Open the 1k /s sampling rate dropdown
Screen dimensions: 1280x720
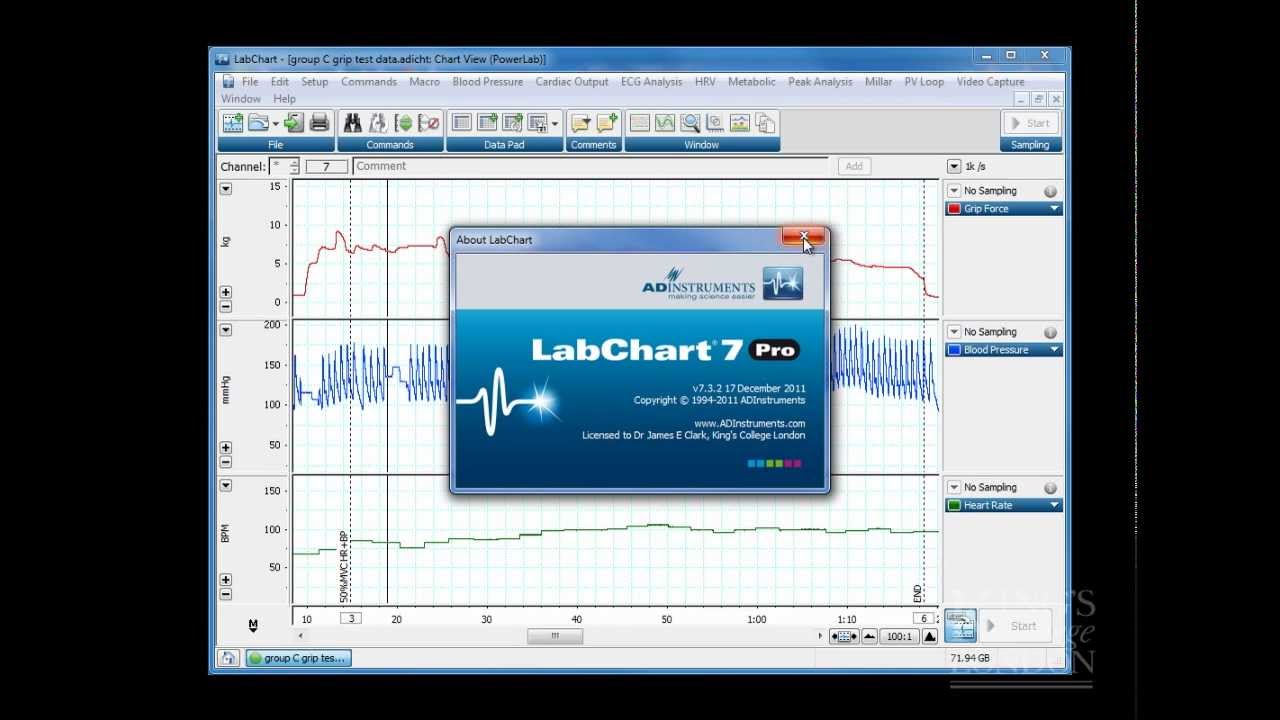[954, 166]
